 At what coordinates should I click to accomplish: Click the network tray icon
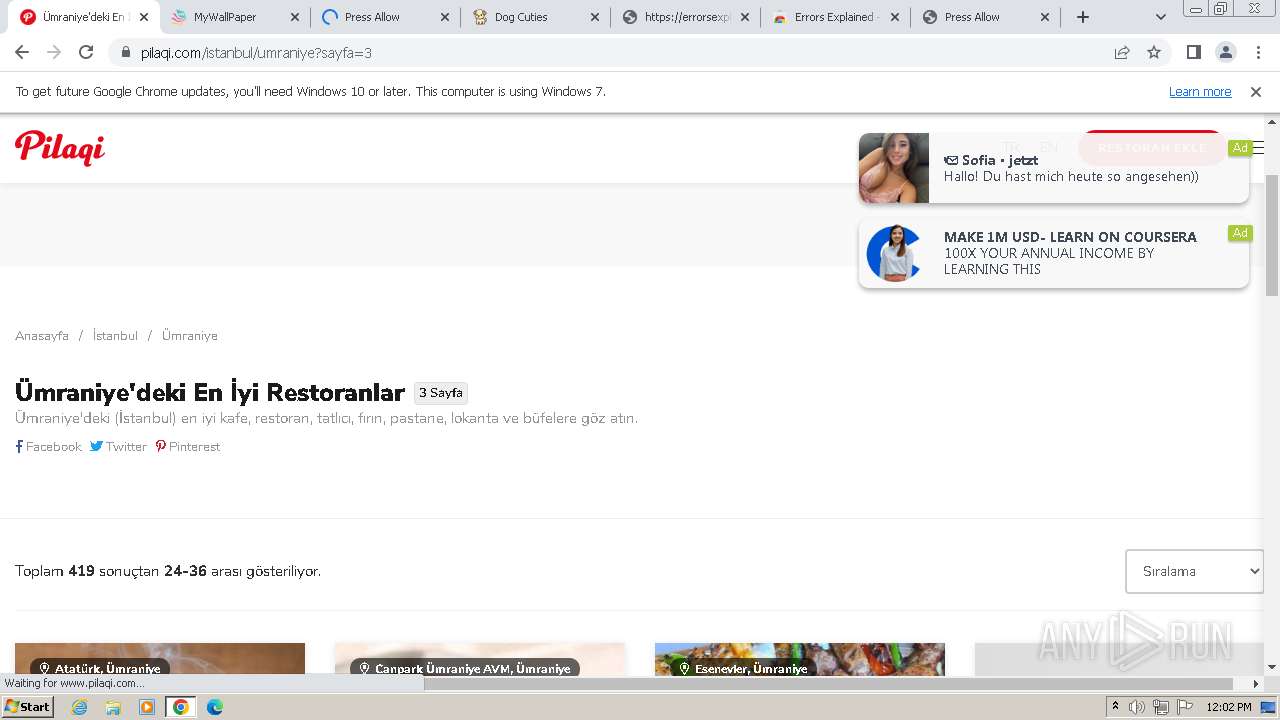(1160, 707)
